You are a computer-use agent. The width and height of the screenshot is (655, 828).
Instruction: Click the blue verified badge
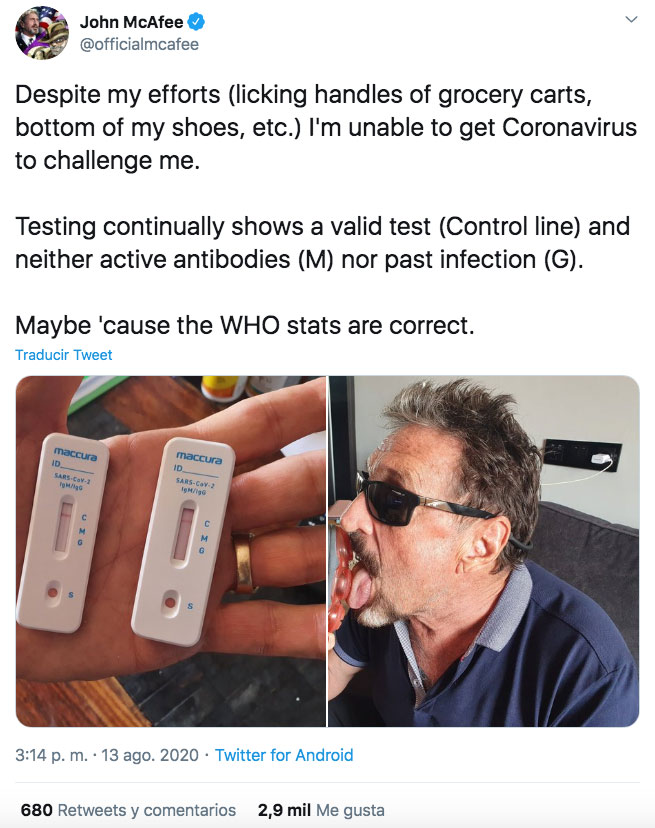(x=196, y=22)
